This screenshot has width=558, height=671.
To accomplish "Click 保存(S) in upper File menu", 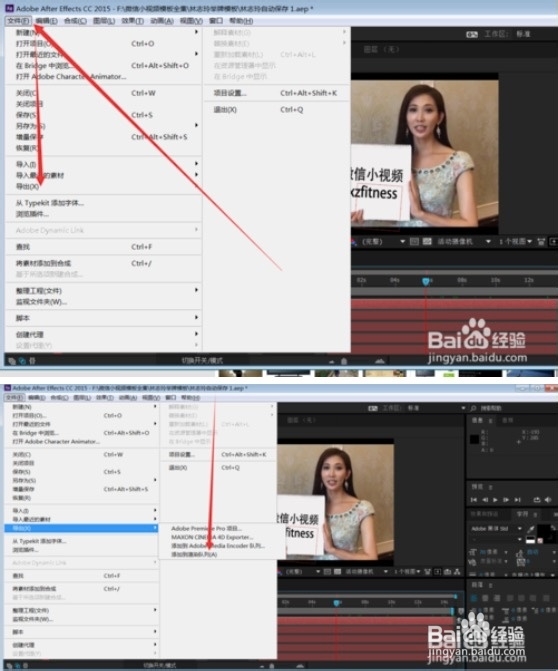I will click(27, 115).
